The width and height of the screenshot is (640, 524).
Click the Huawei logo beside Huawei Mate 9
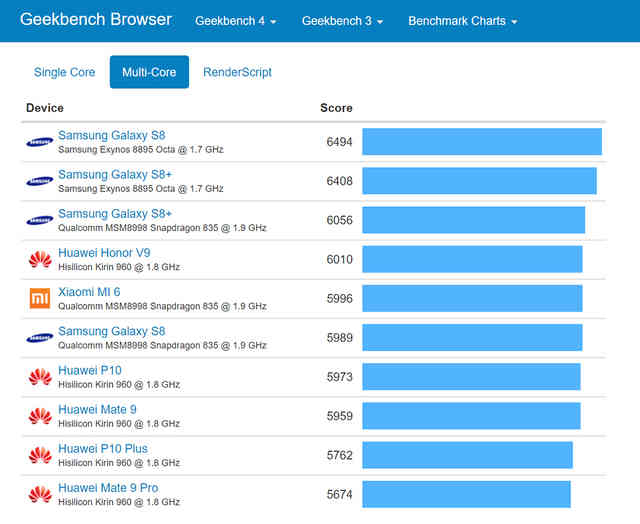point(40,416)
